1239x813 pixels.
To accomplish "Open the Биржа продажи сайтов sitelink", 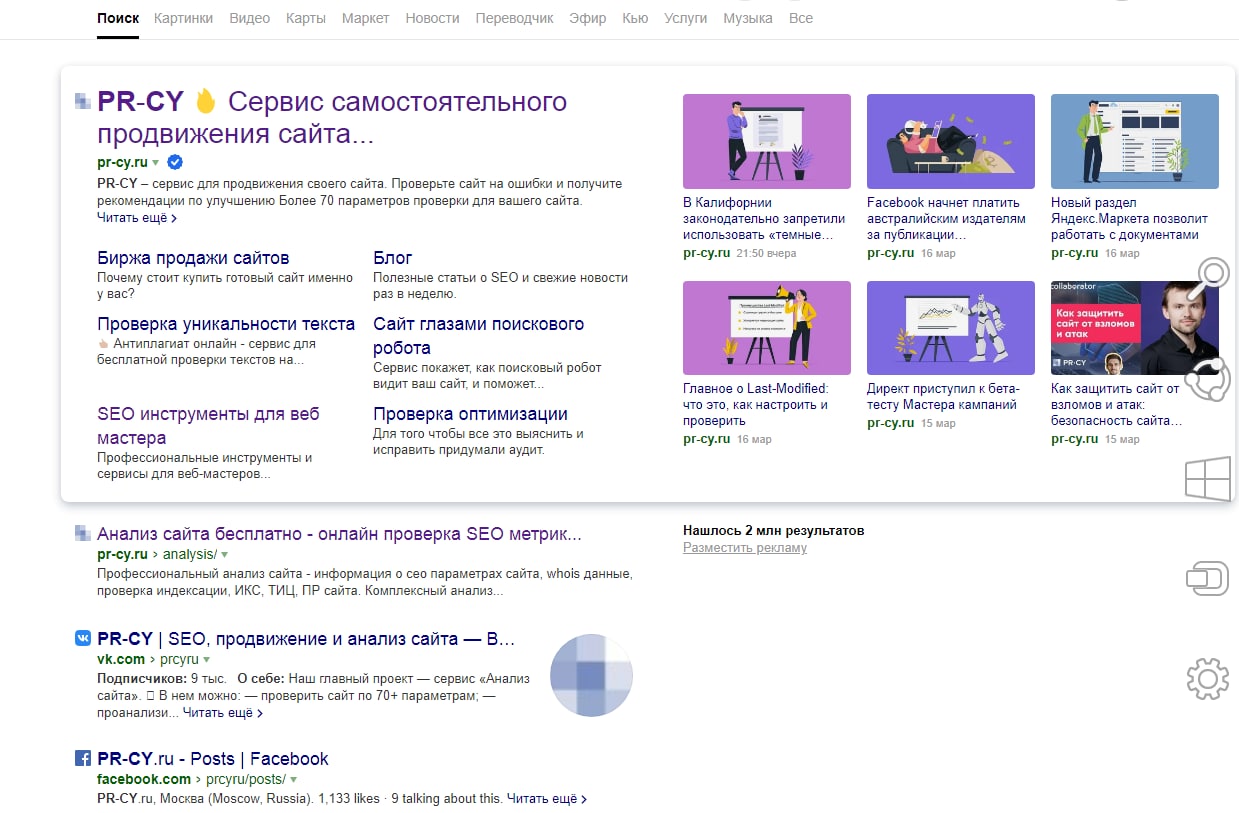I will click(193, 258).
